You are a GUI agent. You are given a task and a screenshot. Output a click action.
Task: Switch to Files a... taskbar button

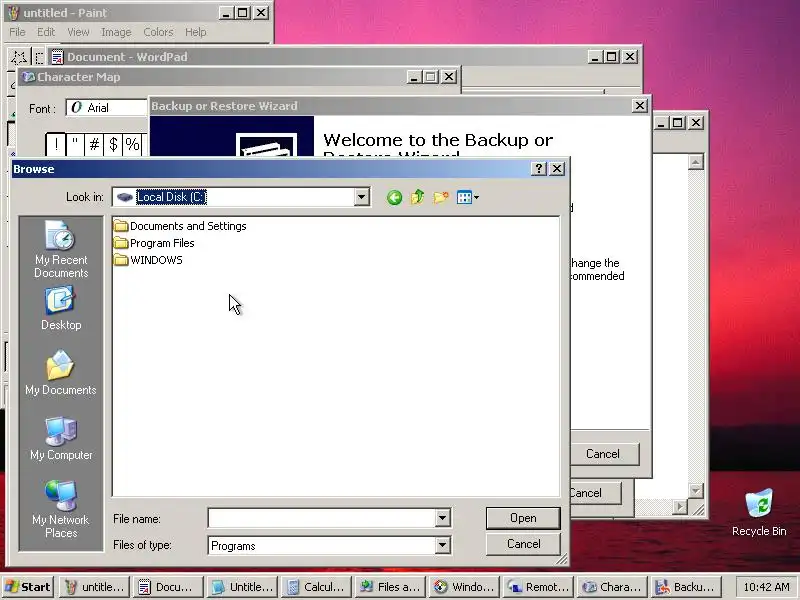(x=391, y=587)
